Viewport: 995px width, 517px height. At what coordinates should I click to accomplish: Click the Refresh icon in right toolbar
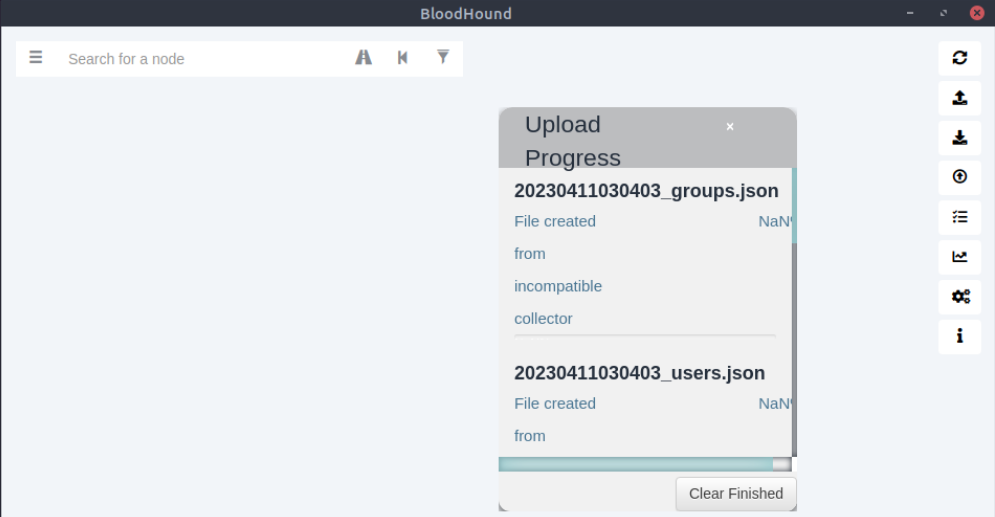(959, 58)
